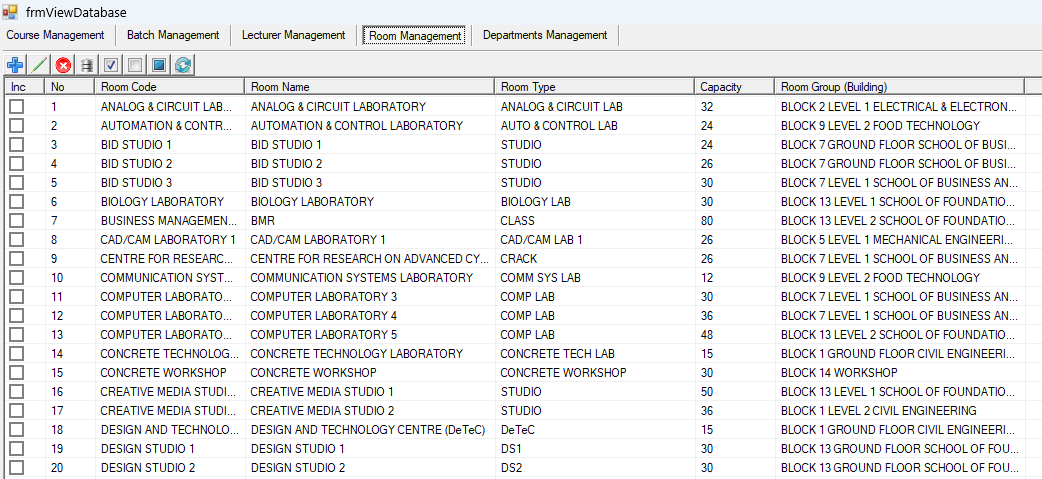Tick the checkbox for row 2 Automation & Control
The image size is (1042, 479).
click(x=16, y=126)
